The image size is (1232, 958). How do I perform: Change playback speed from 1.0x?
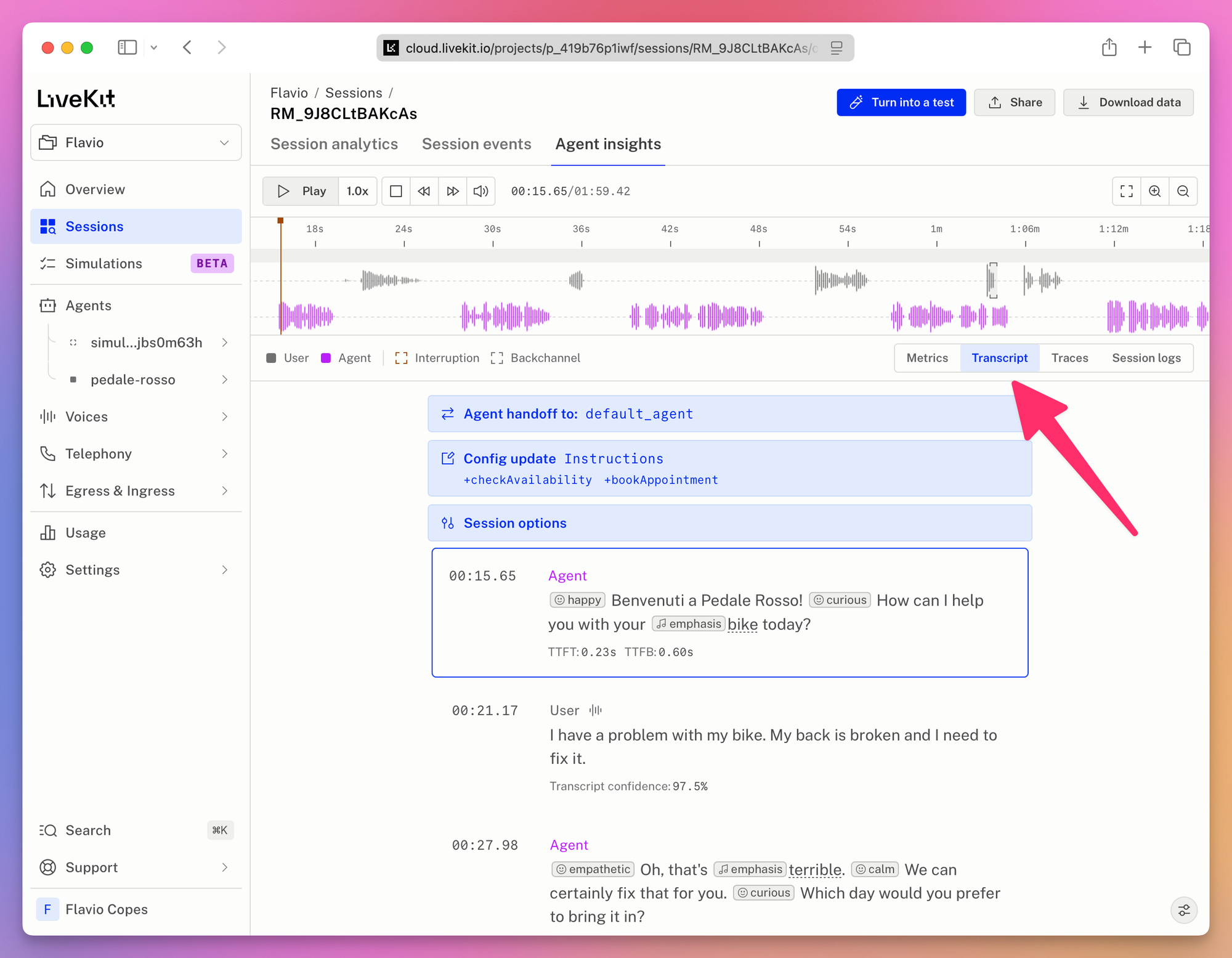(x=357, y=191)
